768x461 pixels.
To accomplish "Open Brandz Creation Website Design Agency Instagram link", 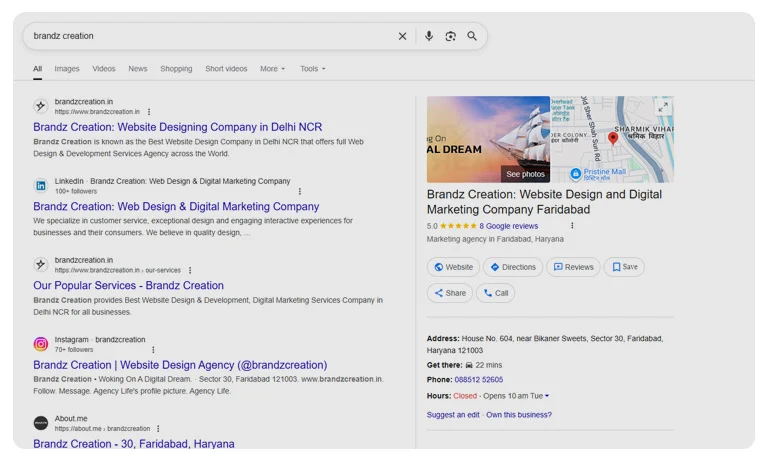I will (180, 365).
